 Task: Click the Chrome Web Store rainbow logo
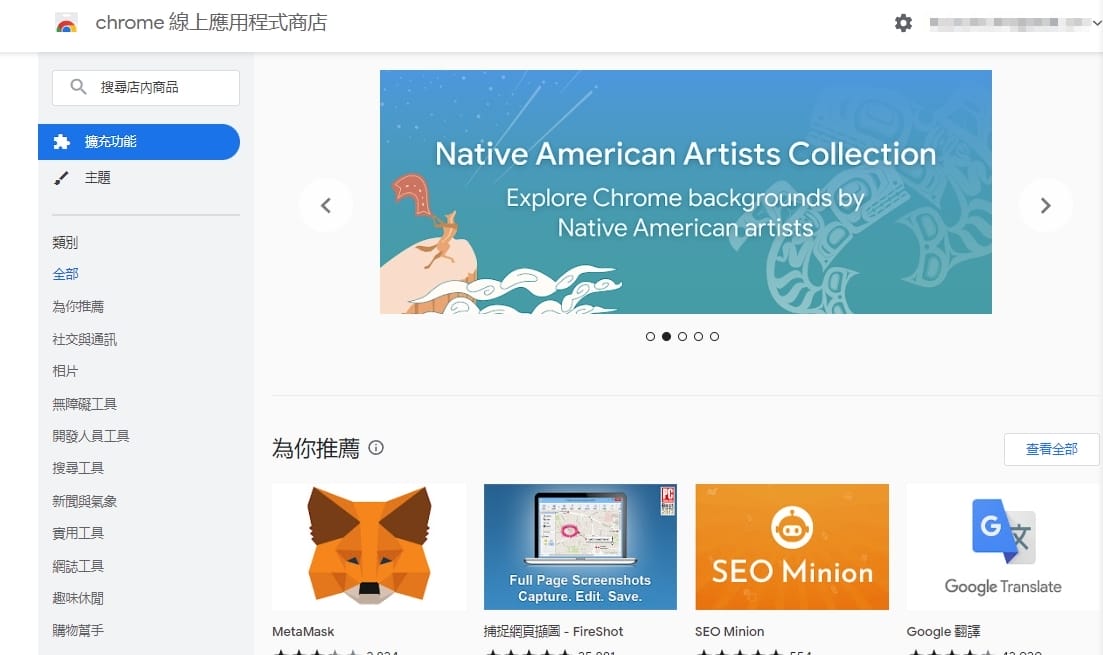[66, 23]
